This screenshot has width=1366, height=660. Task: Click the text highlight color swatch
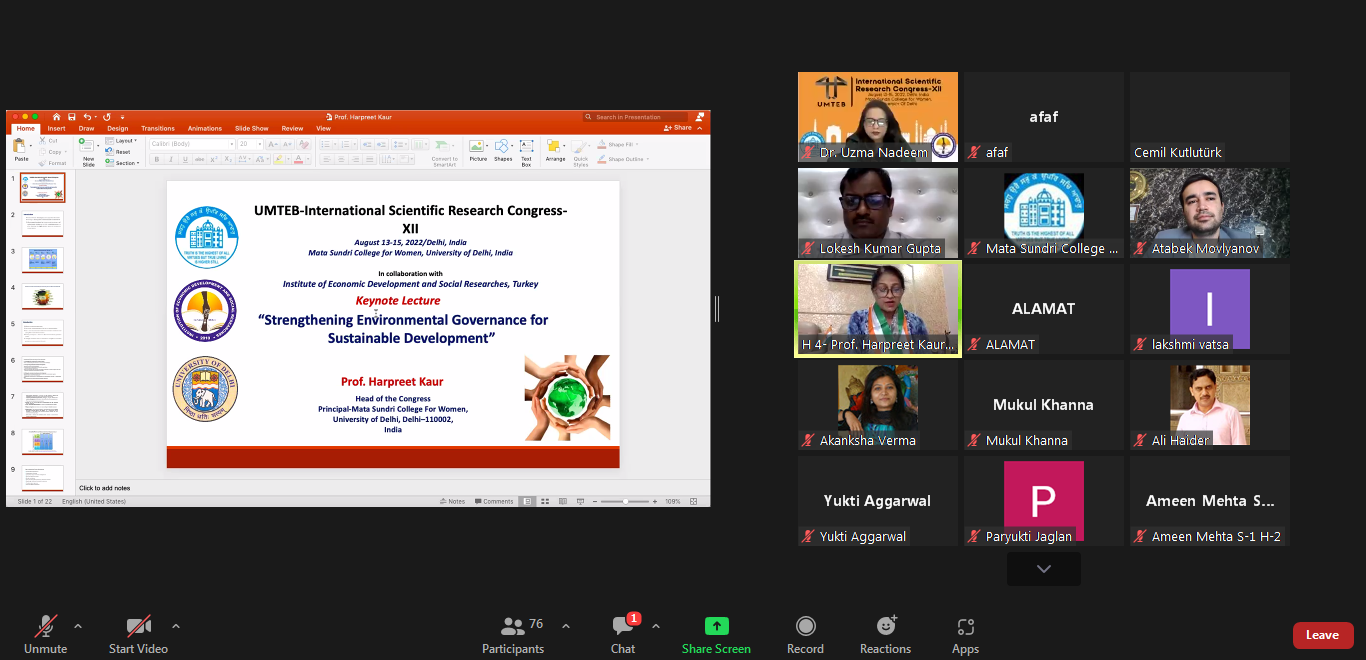point(279,159)
